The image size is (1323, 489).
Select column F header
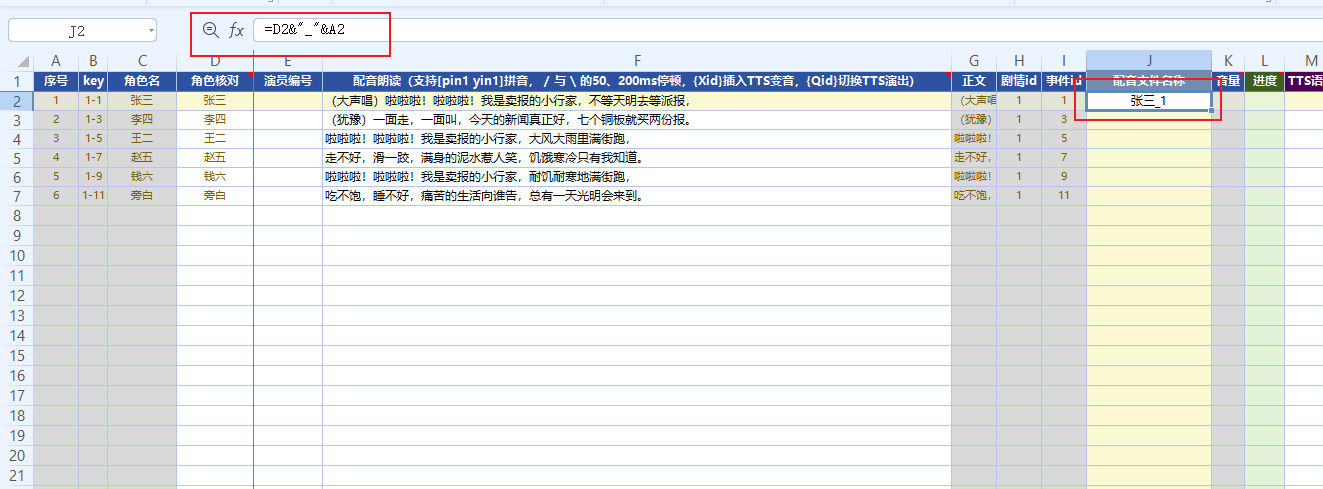[x=636, y=62]
